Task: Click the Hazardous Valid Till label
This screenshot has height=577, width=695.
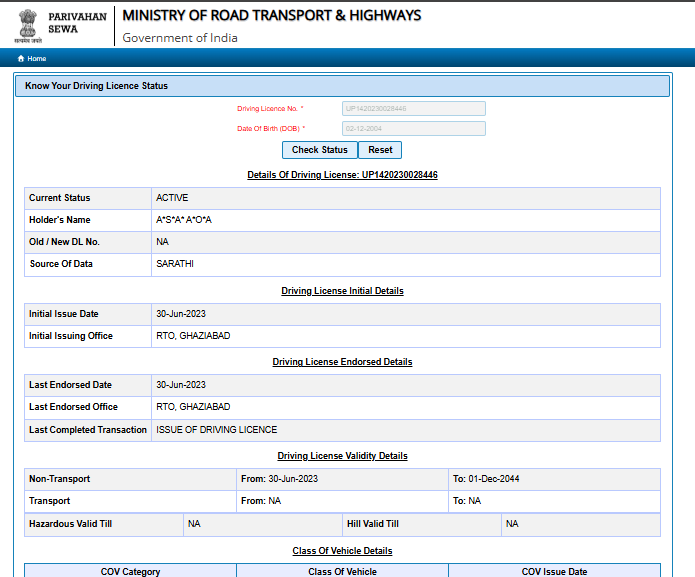Action: point(70,524)
